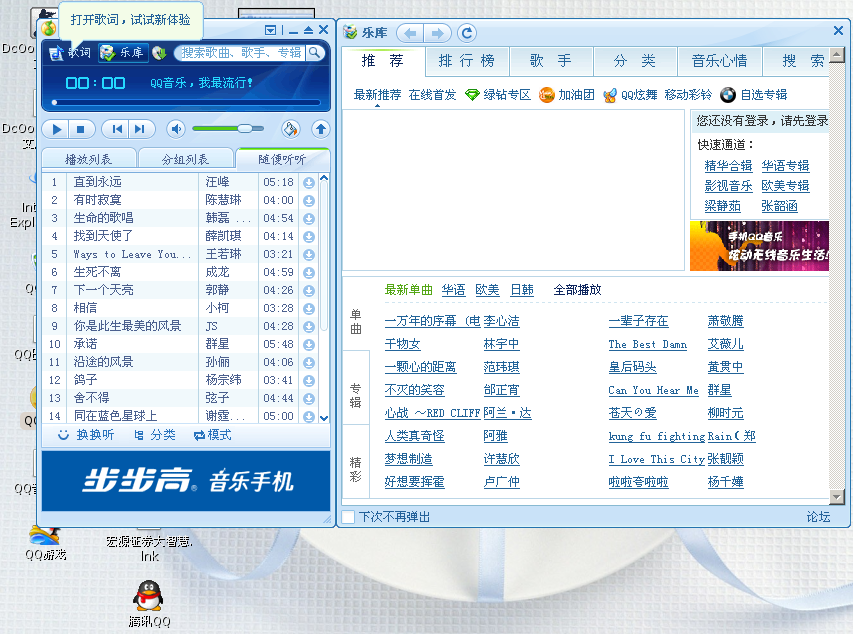
Task: Open 绿钻专区 section
Action: tap(498, 95)
